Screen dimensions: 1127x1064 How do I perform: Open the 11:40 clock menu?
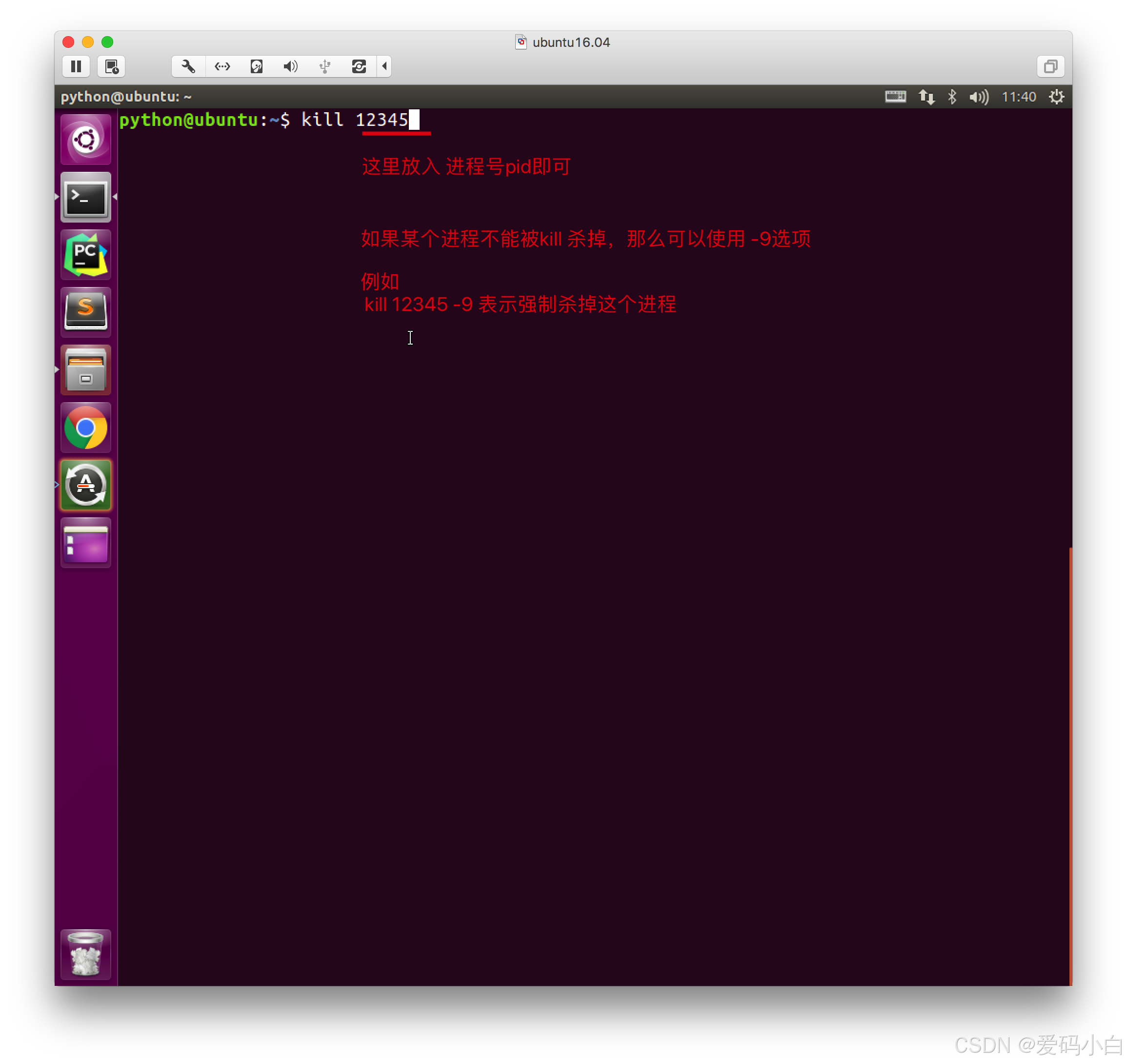(x=1019, y=97)
